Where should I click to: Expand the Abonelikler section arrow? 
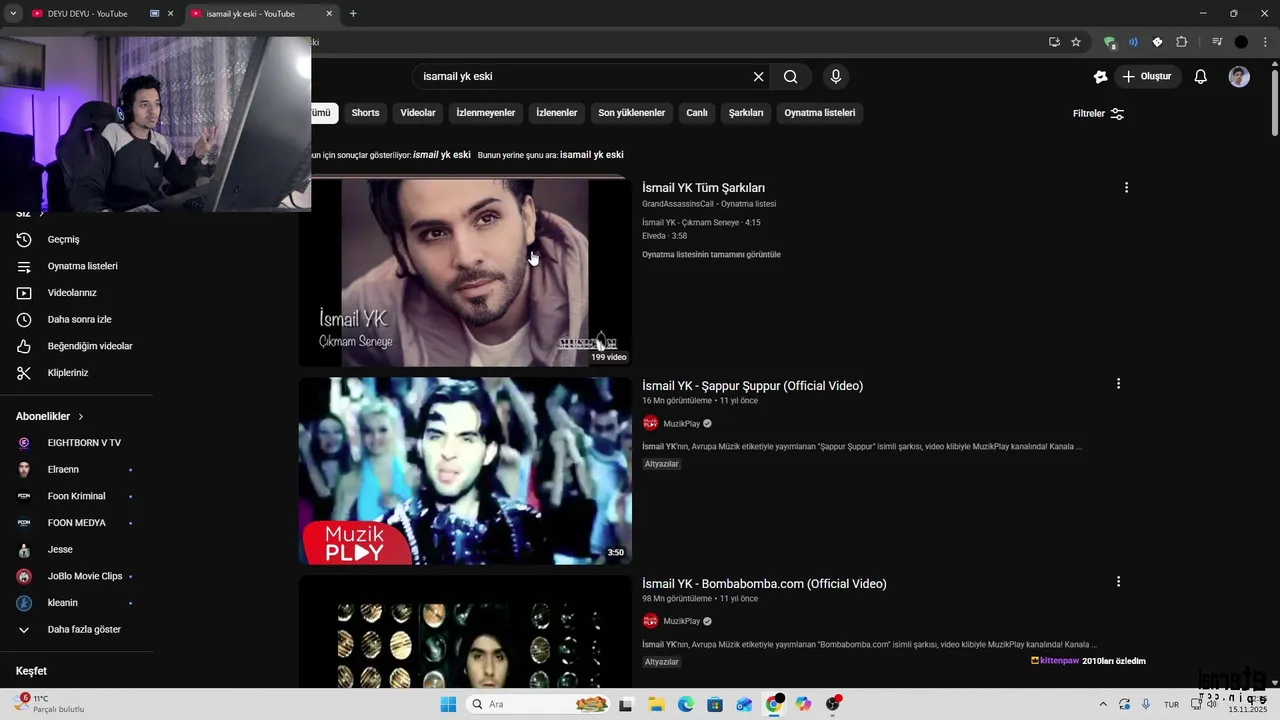(81, 417)
